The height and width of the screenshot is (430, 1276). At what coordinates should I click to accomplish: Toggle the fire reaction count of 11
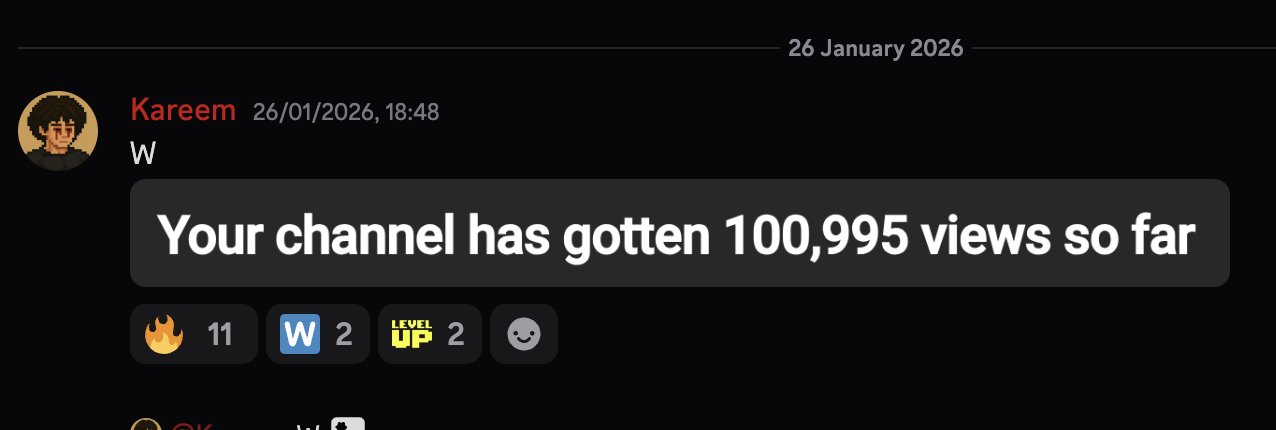point(219,334)
